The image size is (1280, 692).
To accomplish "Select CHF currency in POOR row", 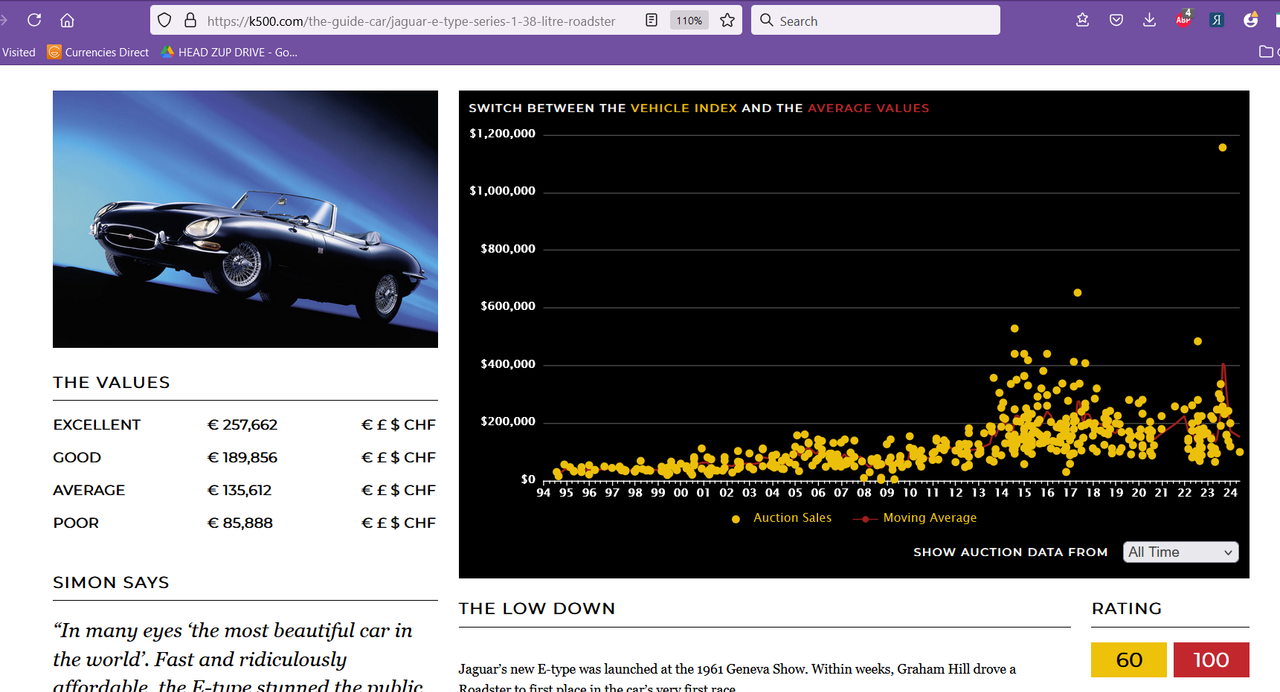I will 420,523.
